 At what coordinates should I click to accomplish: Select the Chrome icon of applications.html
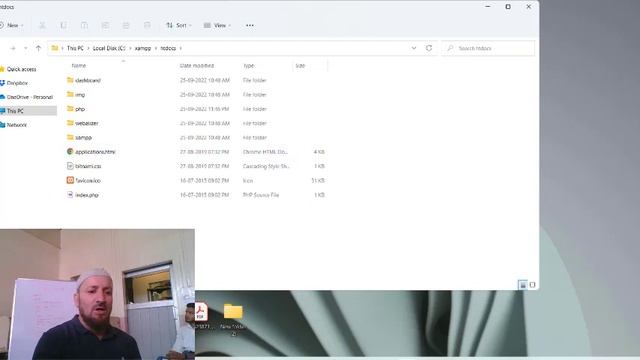click(x=70, y=151)
